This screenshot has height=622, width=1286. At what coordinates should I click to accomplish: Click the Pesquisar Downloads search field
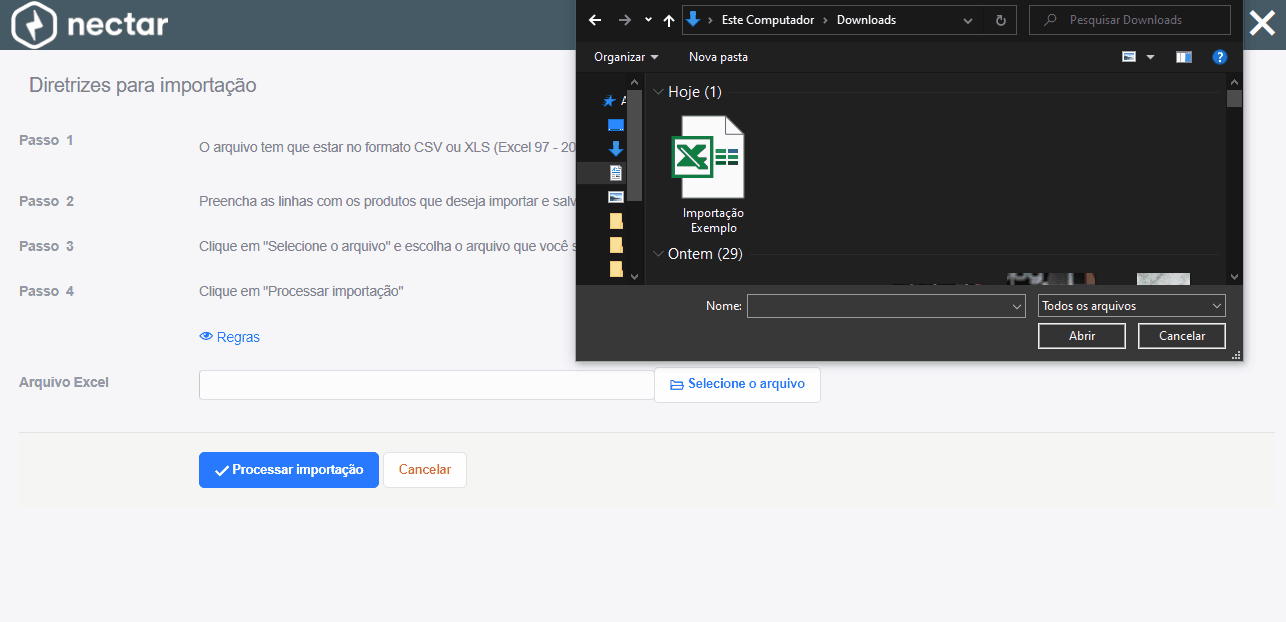[1130, 20]
